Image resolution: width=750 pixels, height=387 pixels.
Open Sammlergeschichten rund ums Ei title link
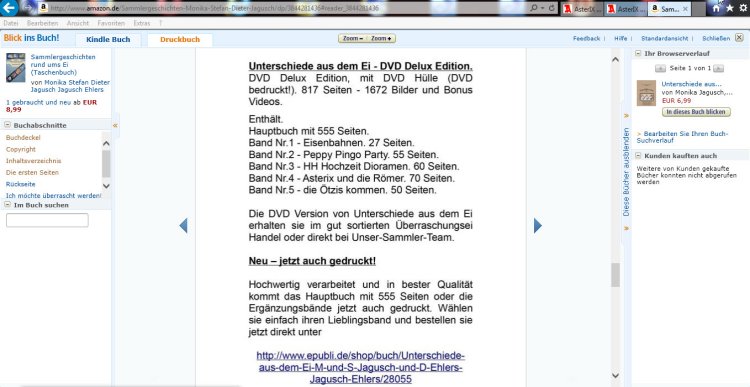coord(63,65)
